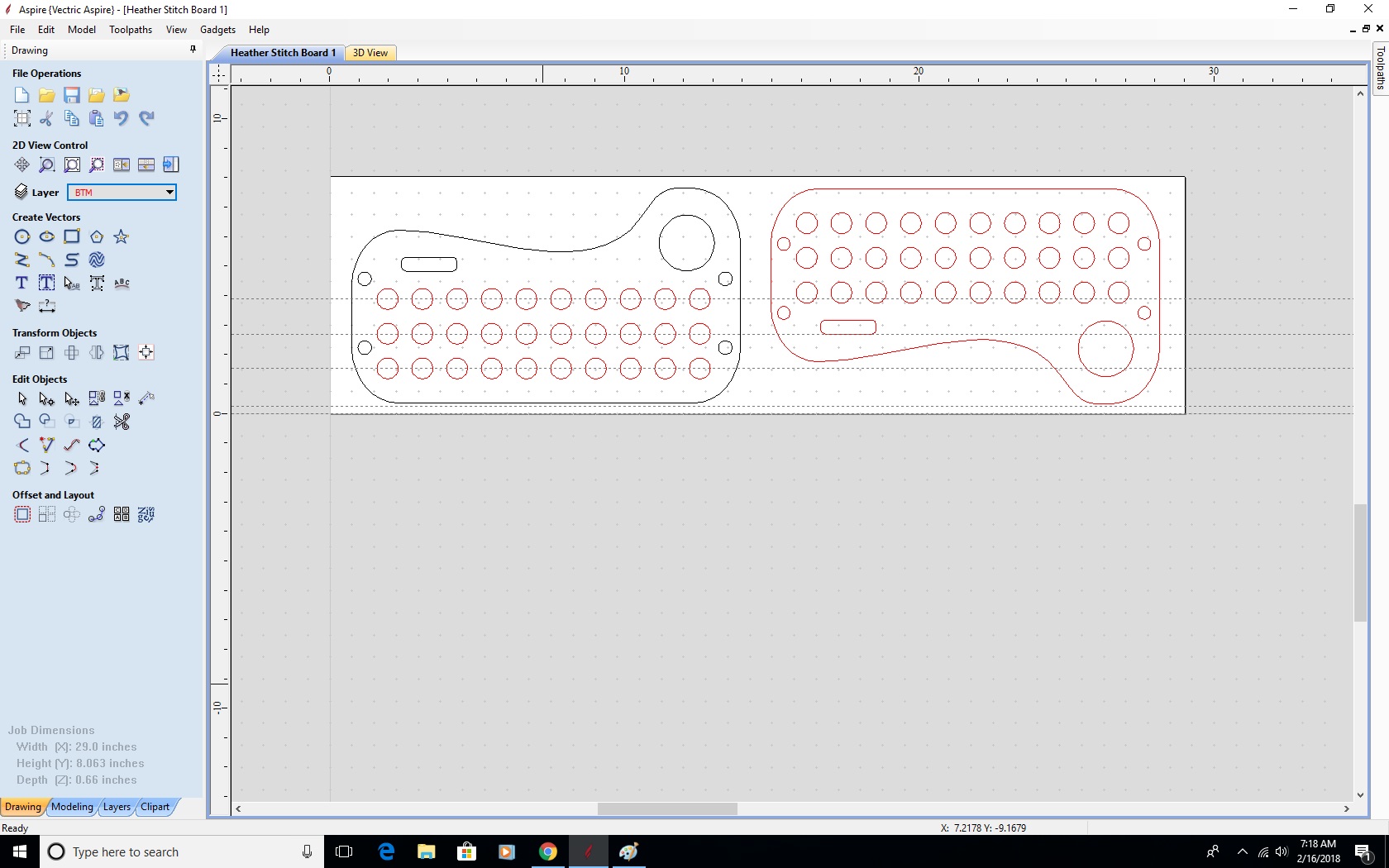The image size is (1389, 868).
Task: Open the Set Size scaling tool
Action: click(47, 352)
